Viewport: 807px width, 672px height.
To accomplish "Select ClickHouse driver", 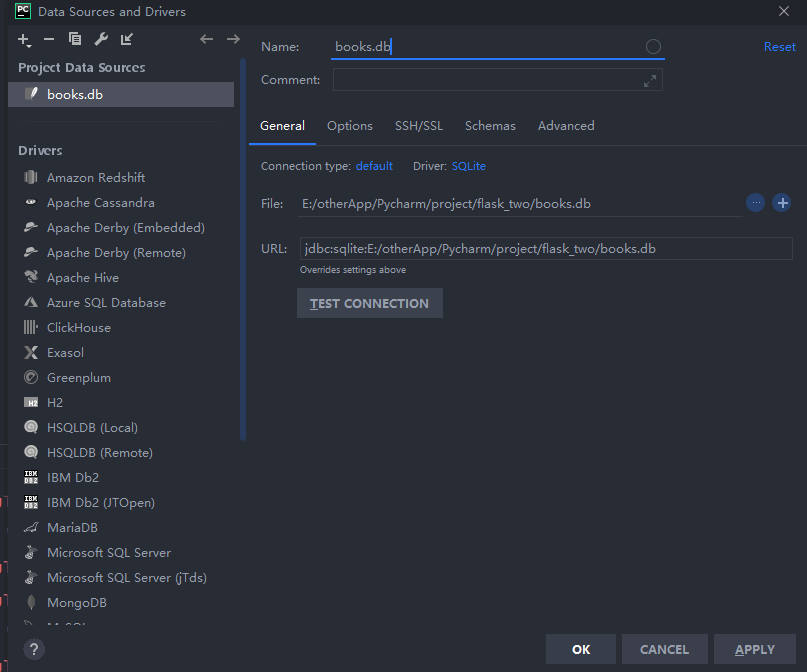I will (121, 327).
